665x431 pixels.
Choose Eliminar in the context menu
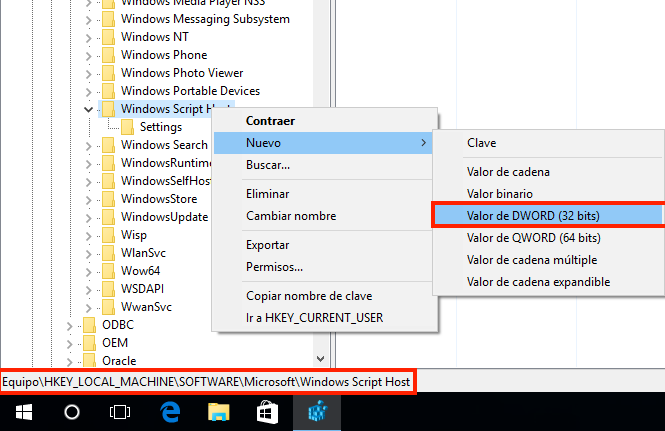(x=268, y=194)
